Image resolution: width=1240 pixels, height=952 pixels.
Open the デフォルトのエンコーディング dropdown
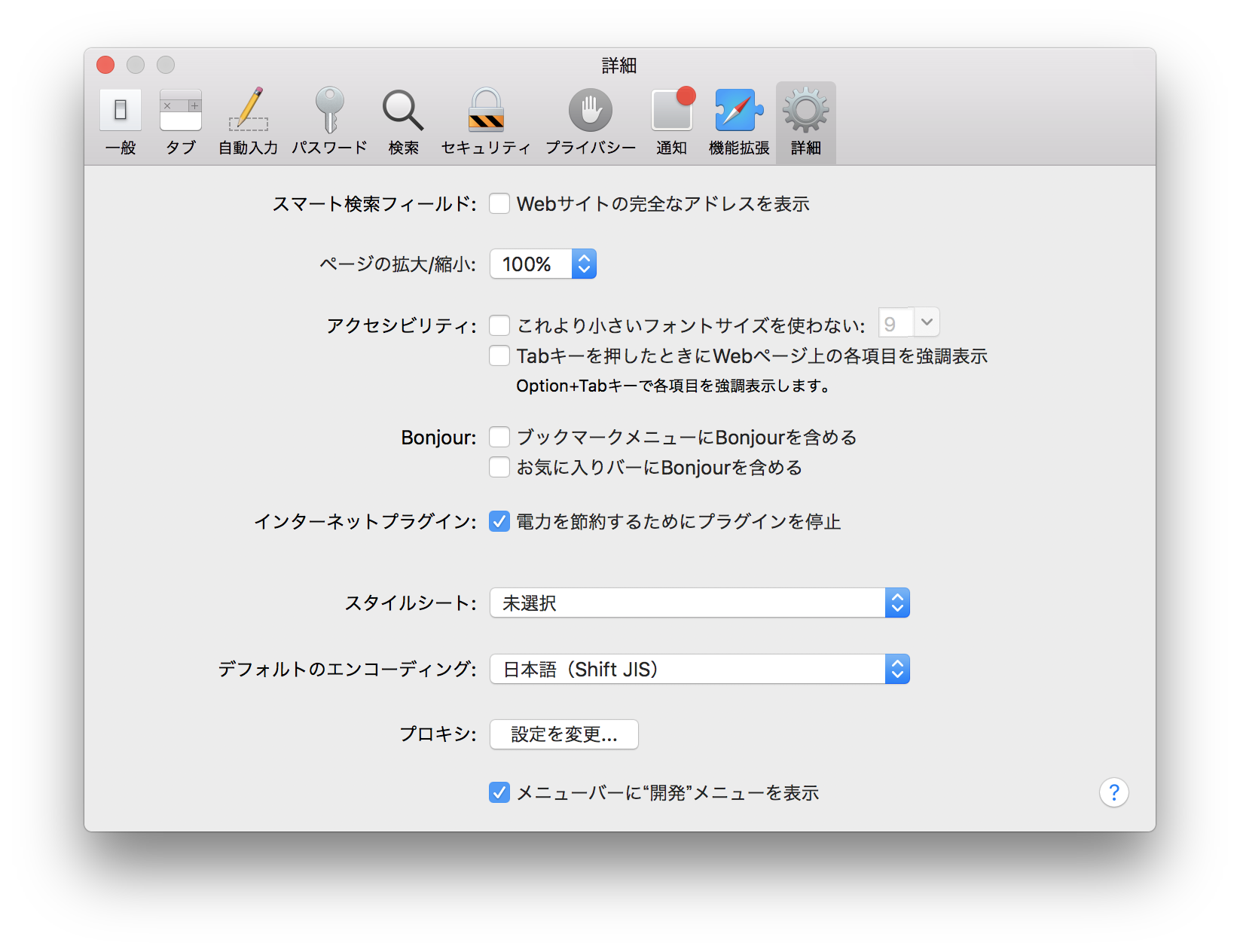click(x=896, y=669)
